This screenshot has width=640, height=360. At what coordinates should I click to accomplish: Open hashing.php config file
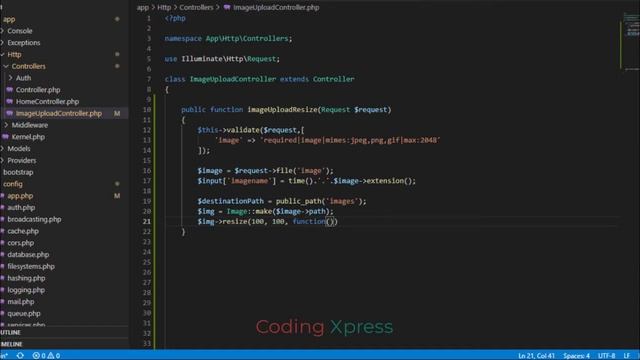26,279
